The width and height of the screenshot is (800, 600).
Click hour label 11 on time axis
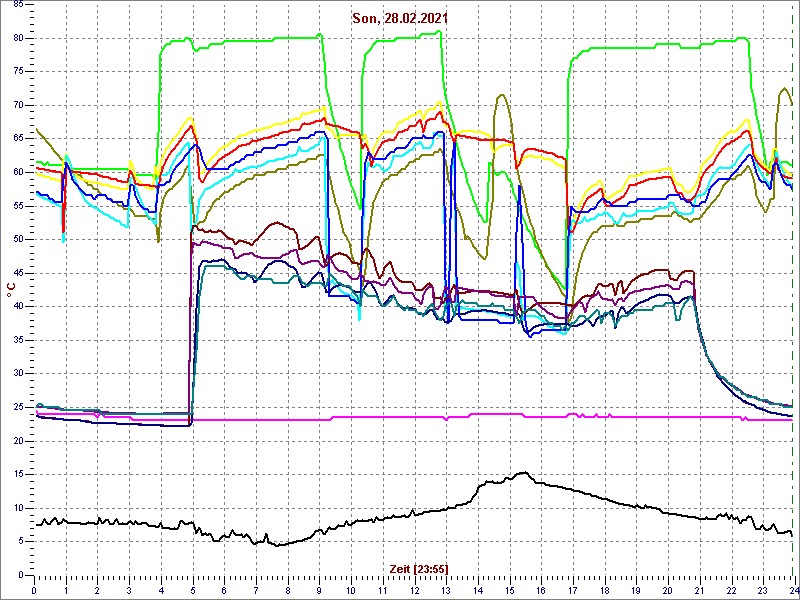tap(383, 589)
